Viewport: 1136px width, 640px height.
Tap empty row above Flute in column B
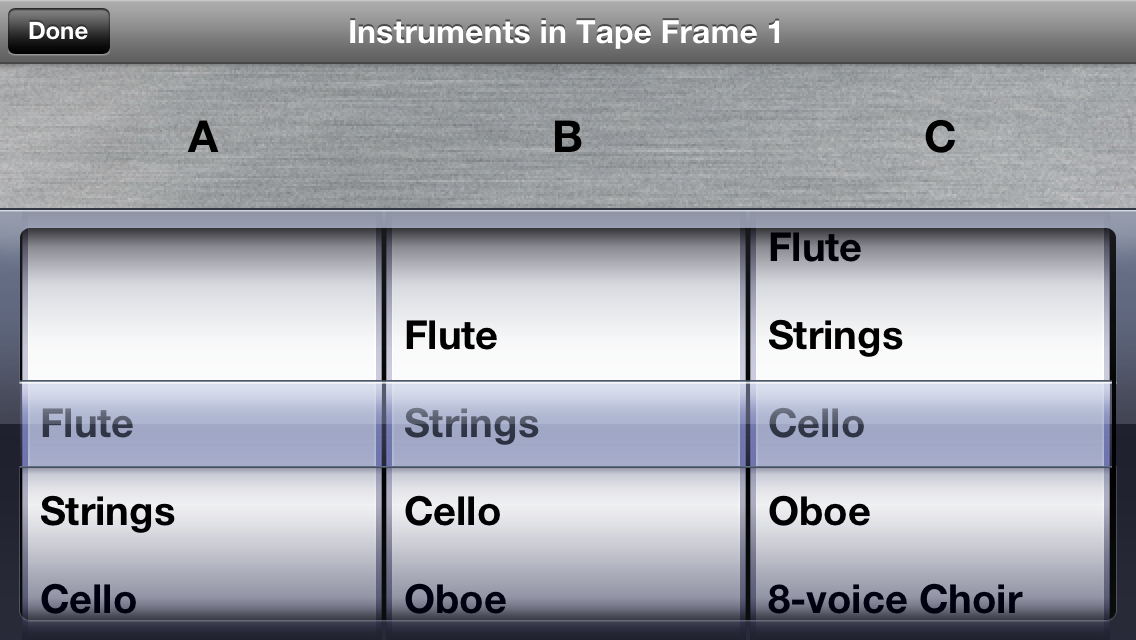tap(567, 265)
